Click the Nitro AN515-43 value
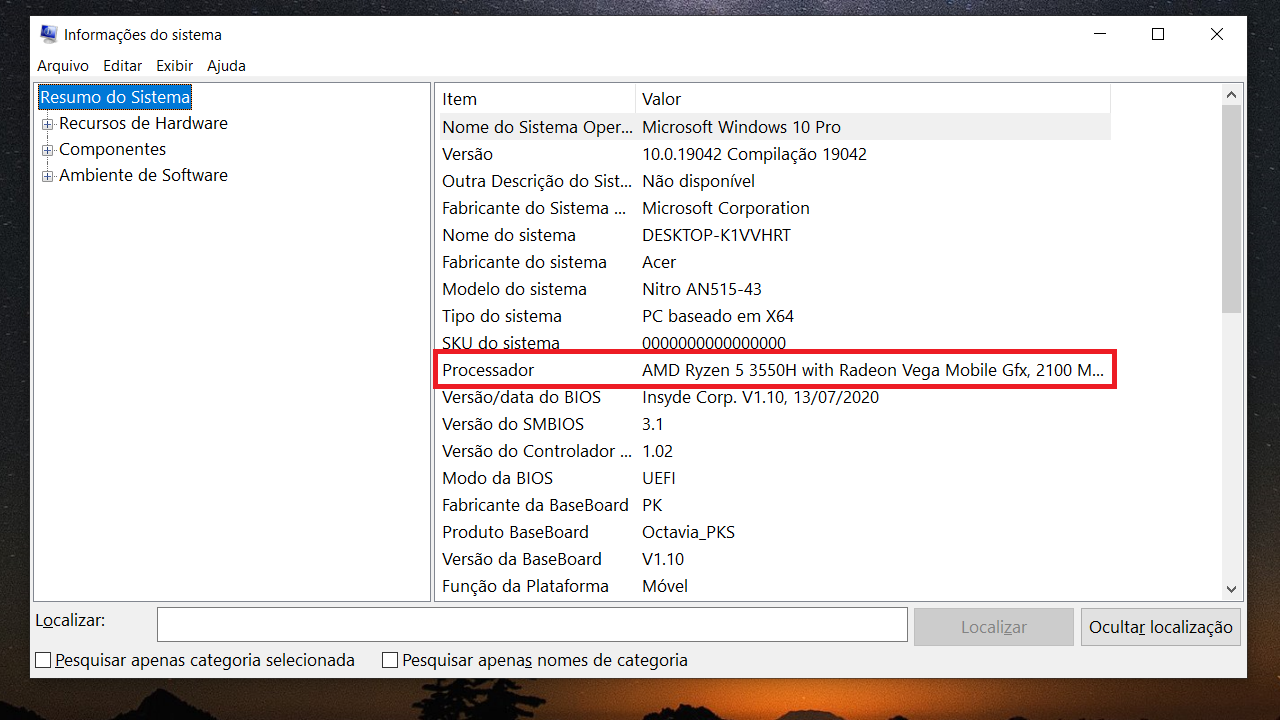 701,289
